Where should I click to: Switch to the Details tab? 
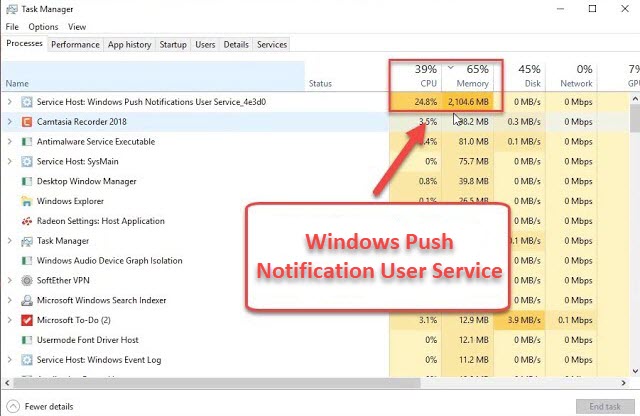[236, 44]
